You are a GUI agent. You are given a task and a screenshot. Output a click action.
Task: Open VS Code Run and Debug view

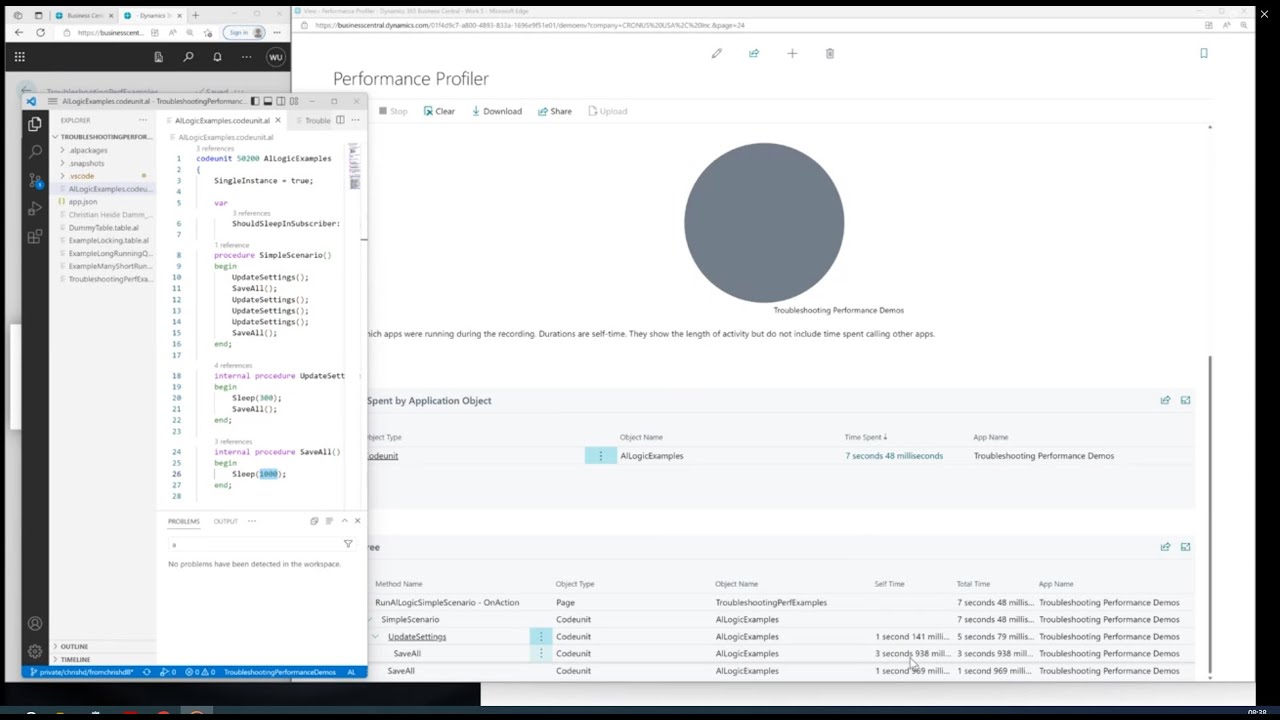[x=35, y=209]
